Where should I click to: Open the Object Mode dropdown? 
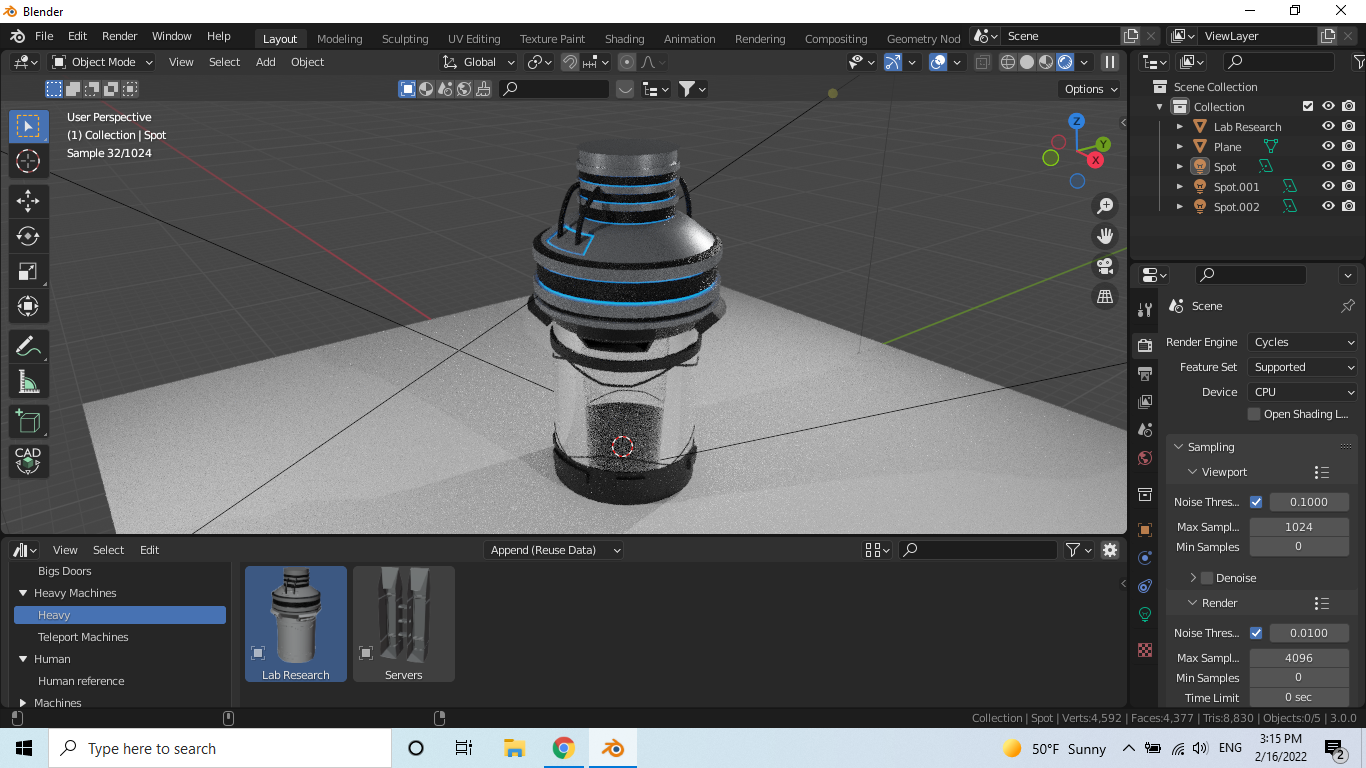pyautogui.click(x=102, y=62)
